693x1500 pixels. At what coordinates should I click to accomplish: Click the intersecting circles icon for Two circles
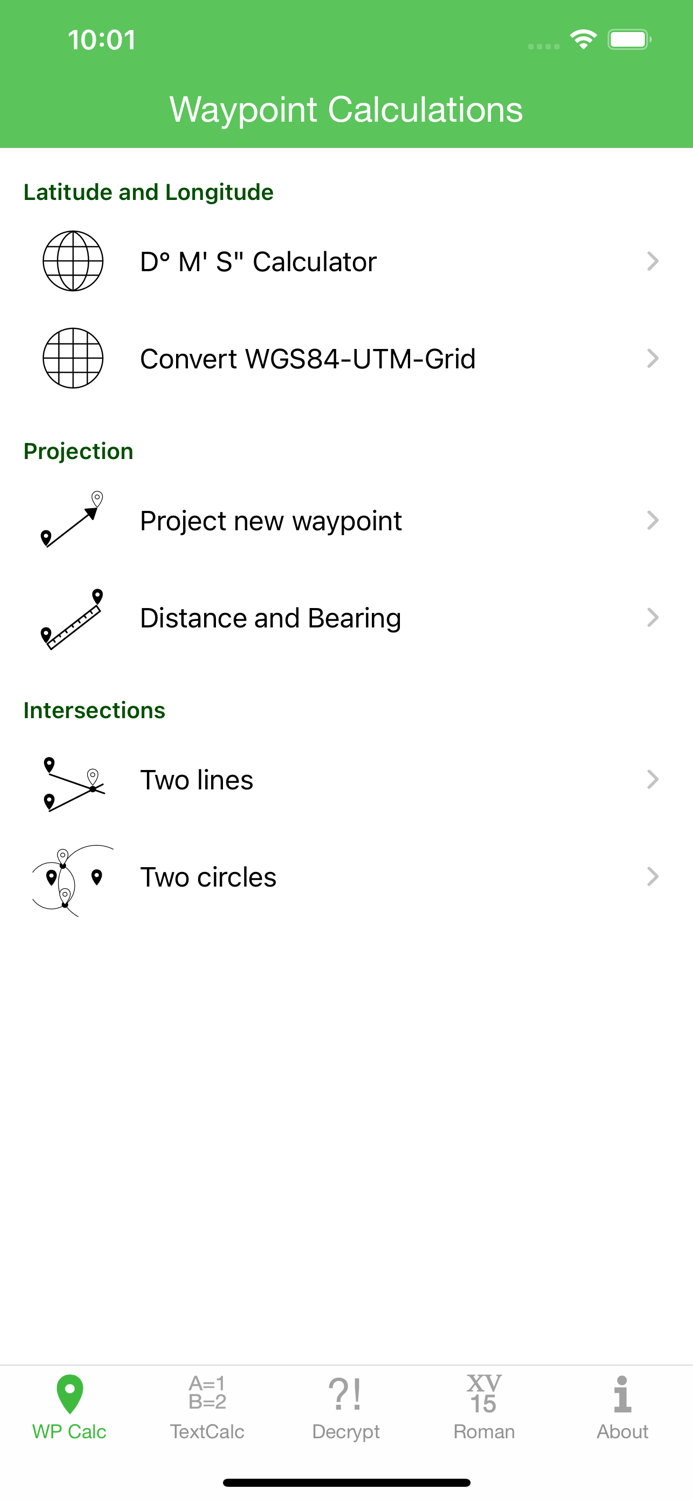point(72,877)
